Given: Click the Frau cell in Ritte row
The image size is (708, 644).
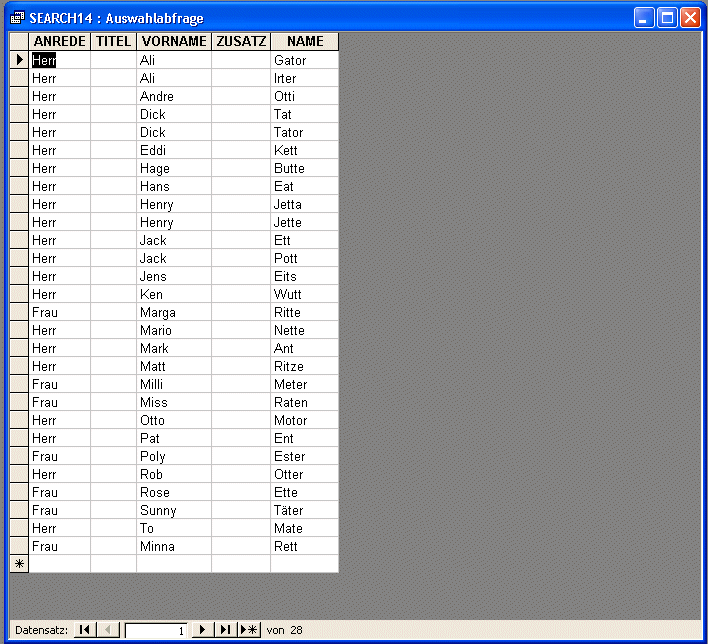Looking at the screenshot, I should click(x=60, y=312).
